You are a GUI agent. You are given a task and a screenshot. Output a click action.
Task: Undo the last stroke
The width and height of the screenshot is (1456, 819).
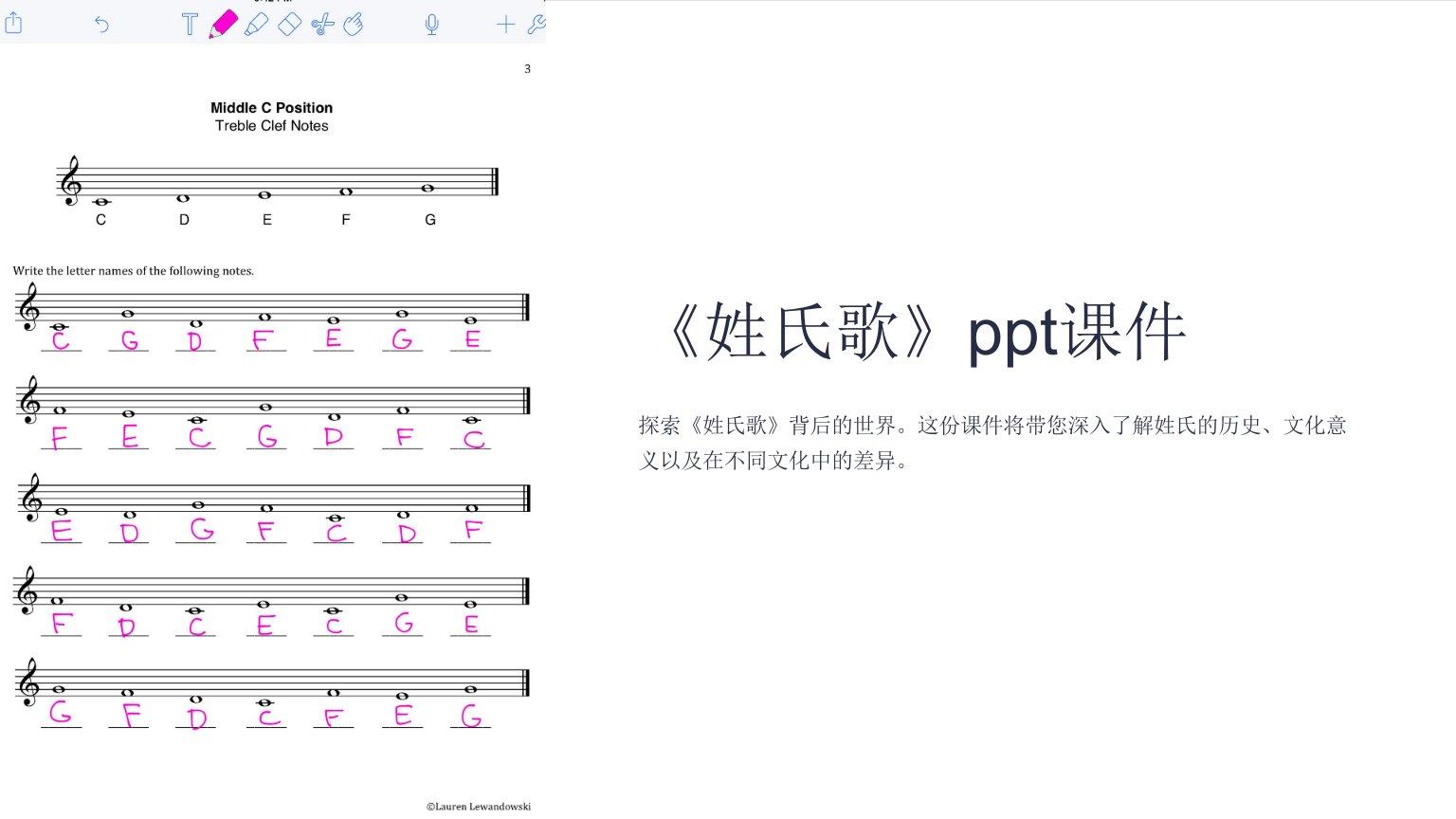101,25
